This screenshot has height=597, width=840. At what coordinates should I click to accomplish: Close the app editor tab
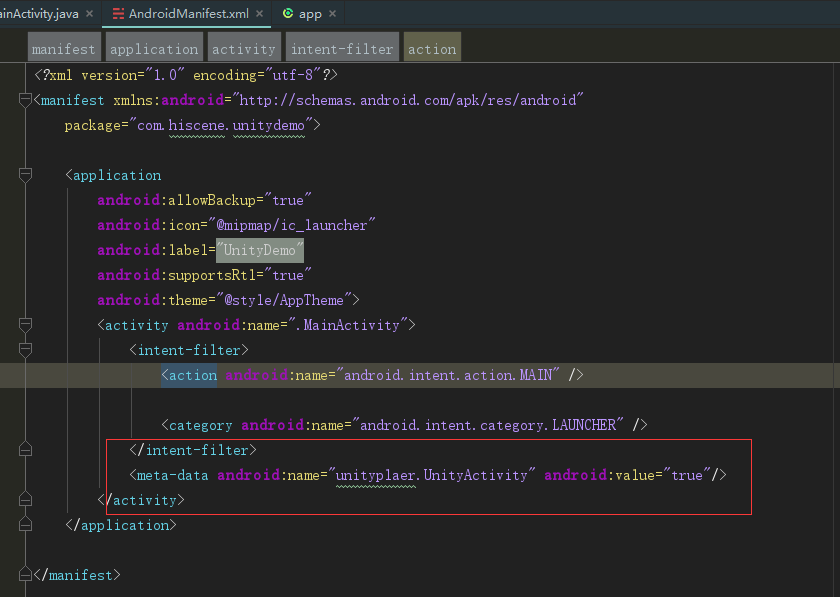[x=332, y=15]
